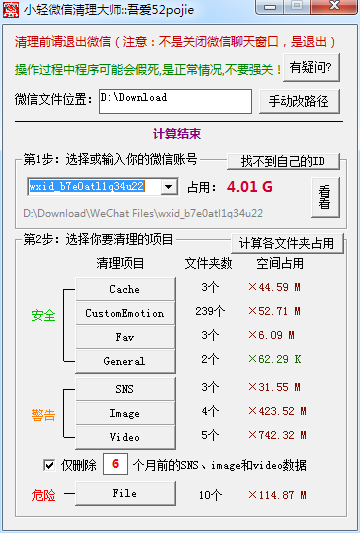
Task: Toggle the 仅删除 months-old checkbox
Action: 49,465
